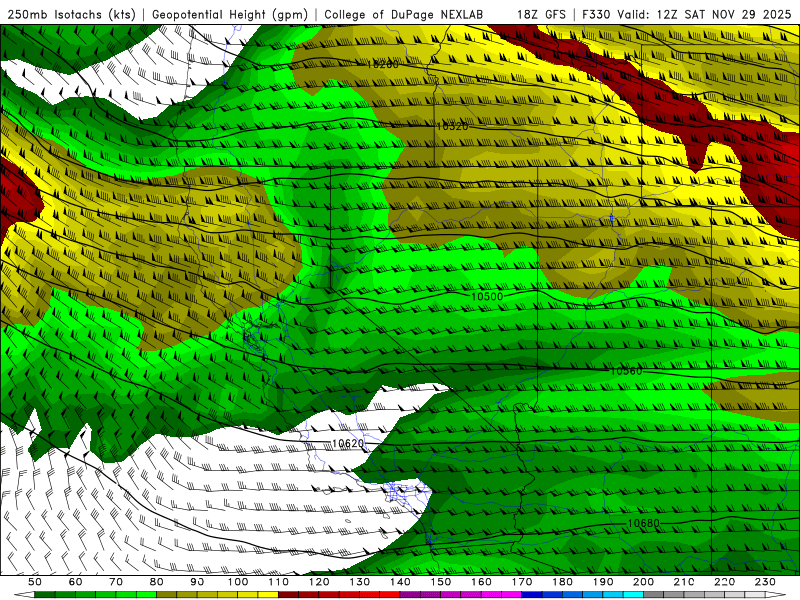Click the 150 value on the color scale
Screen dimensions: 800x600
(441, 582)
